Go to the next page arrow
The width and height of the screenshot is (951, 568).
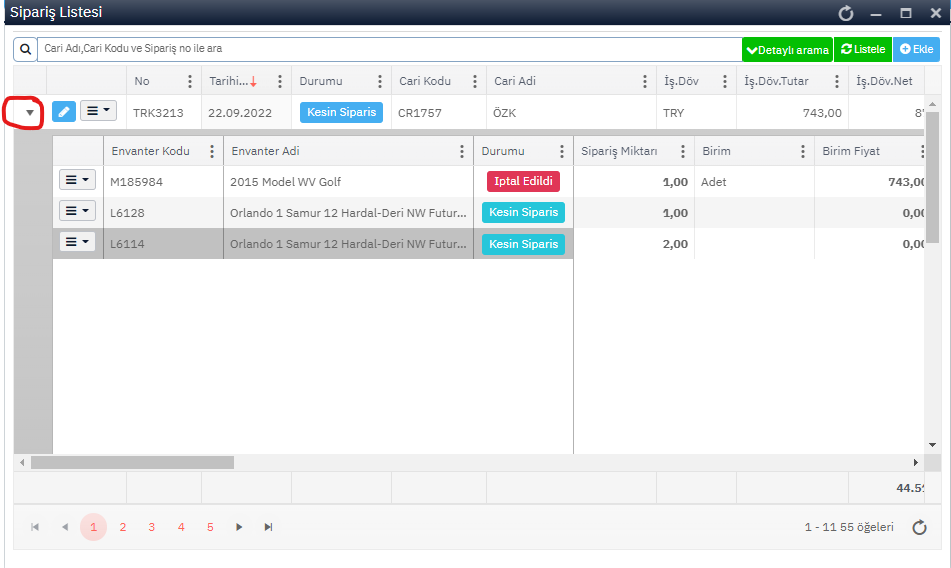click(239, 527)
